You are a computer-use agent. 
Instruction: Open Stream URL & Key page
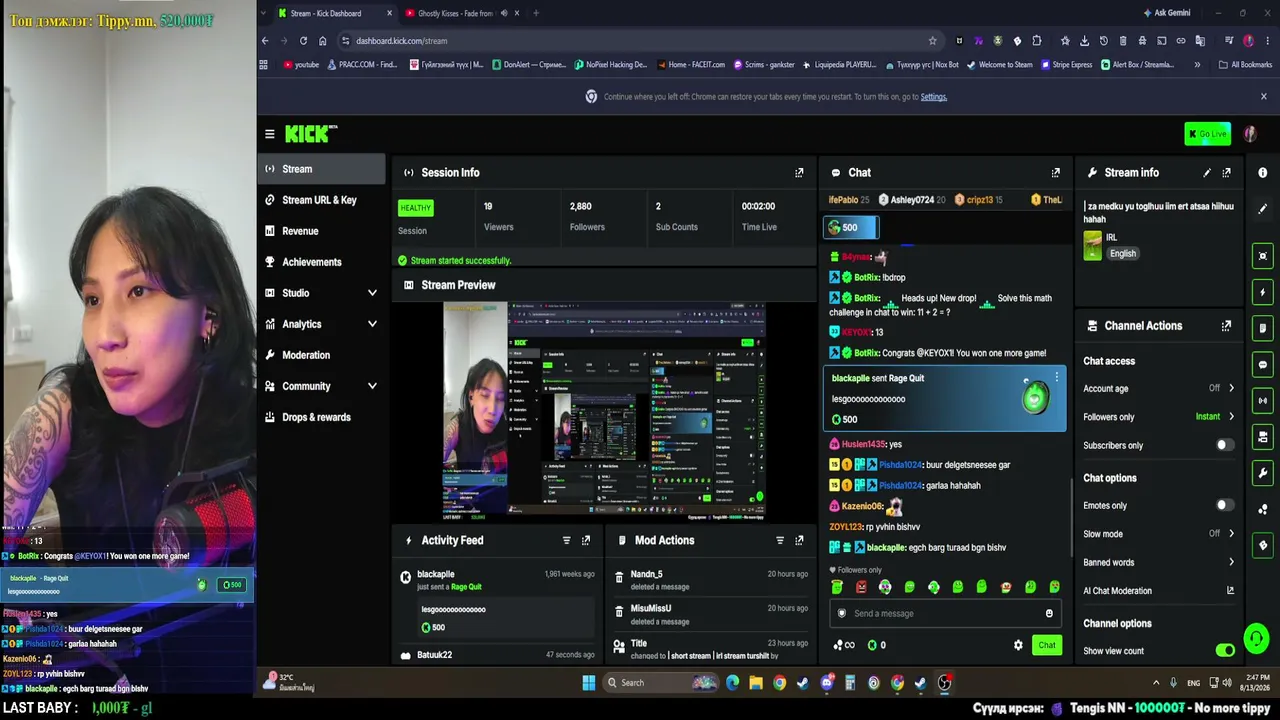pos(321,200)
